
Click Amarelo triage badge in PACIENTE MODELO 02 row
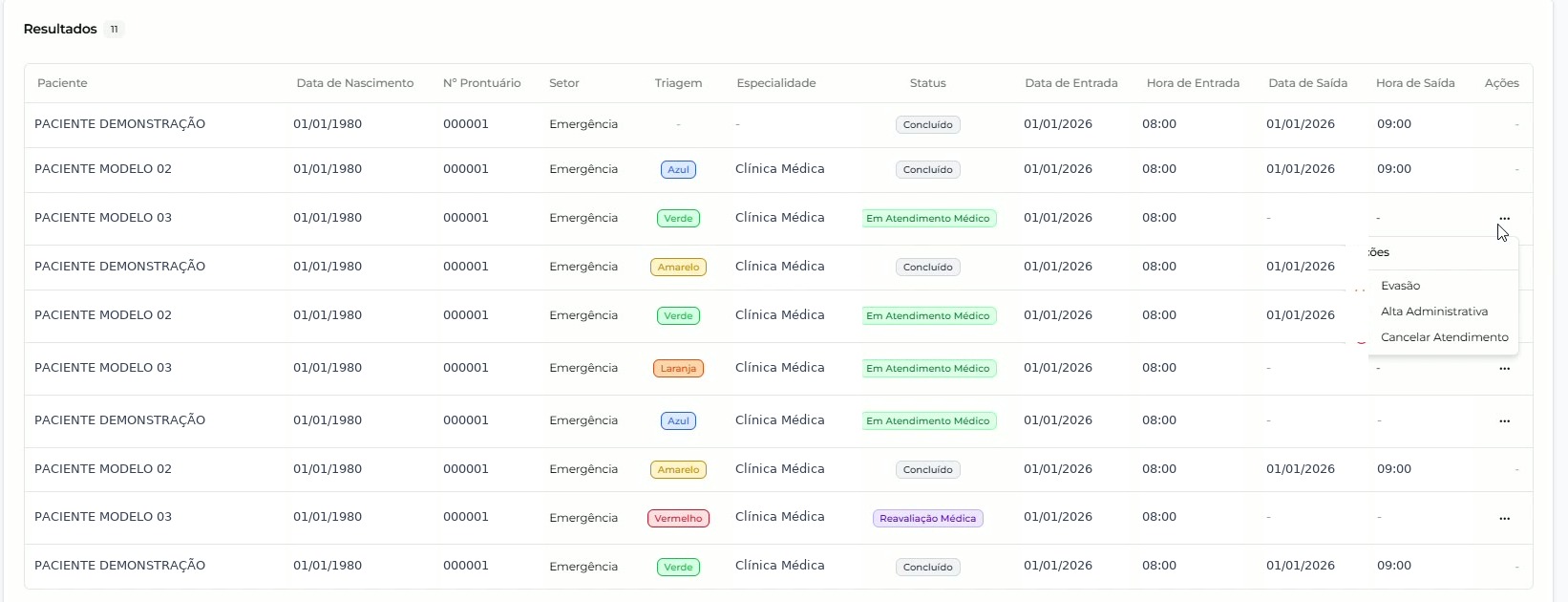678,470
